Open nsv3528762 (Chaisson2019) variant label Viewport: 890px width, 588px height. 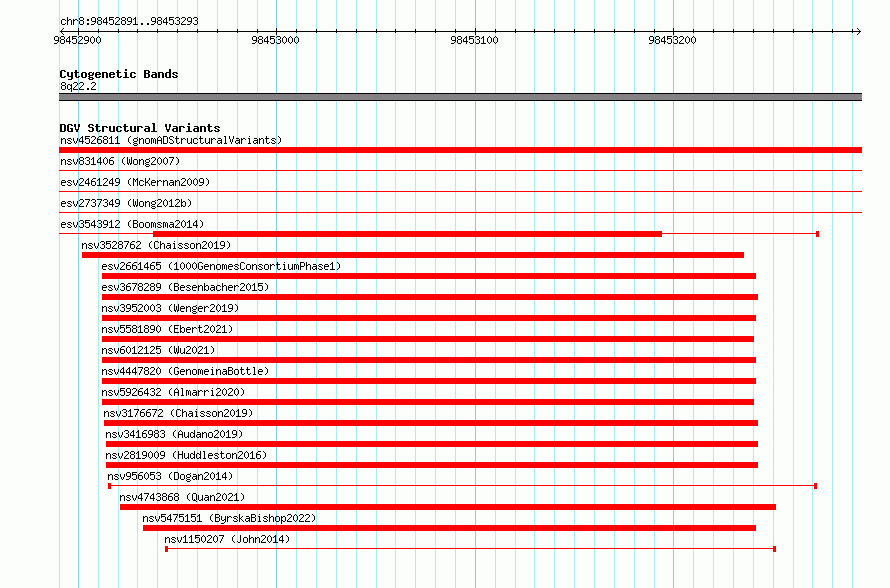click(156, 245)
